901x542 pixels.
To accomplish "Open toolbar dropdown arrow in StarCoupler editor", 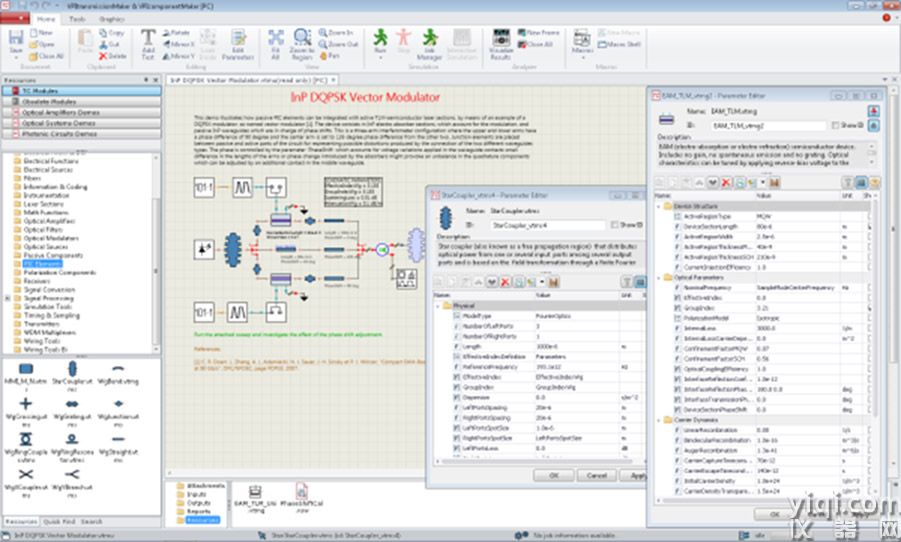I will coord(541,282).
